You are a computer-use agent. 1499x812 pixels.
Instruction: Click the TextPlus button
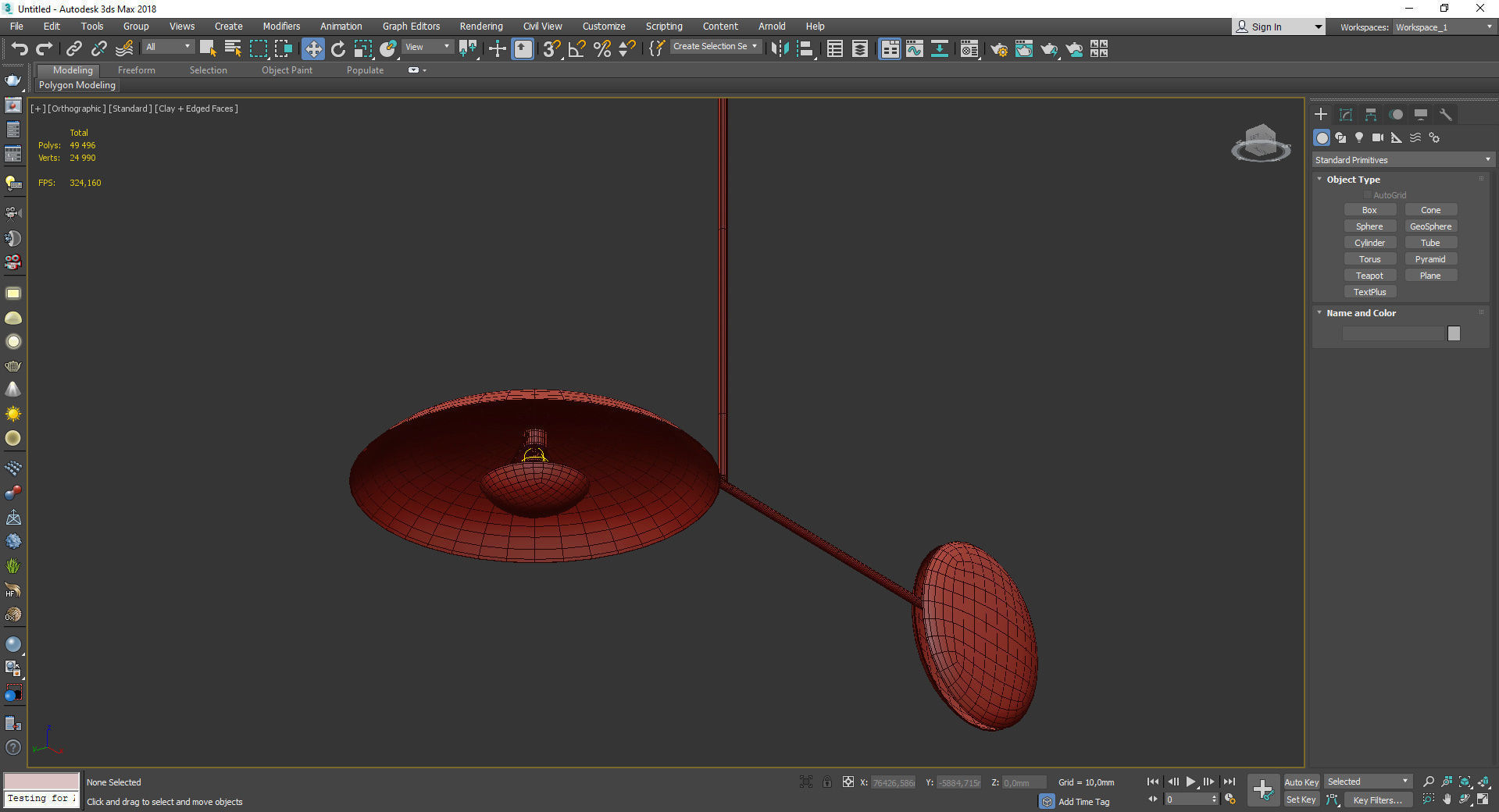pos(1369,292)
